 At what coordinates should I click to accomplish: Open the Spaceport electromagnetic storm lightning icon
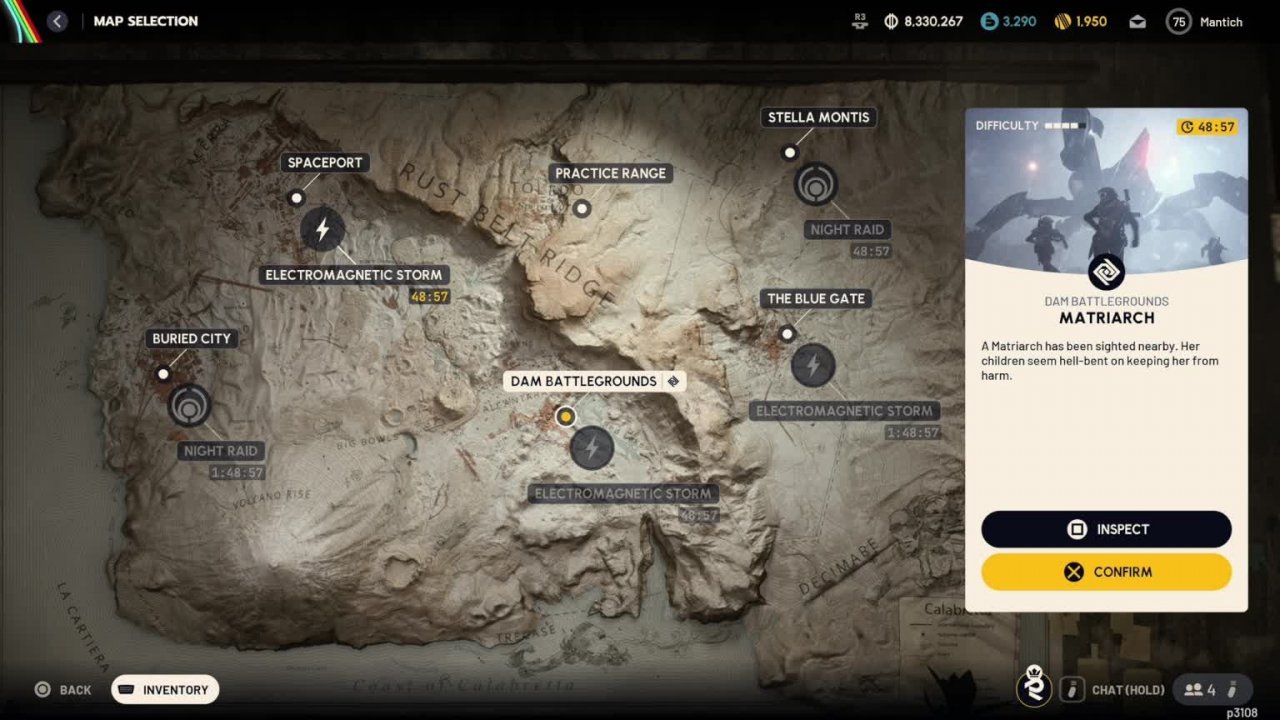coord(322,230)
